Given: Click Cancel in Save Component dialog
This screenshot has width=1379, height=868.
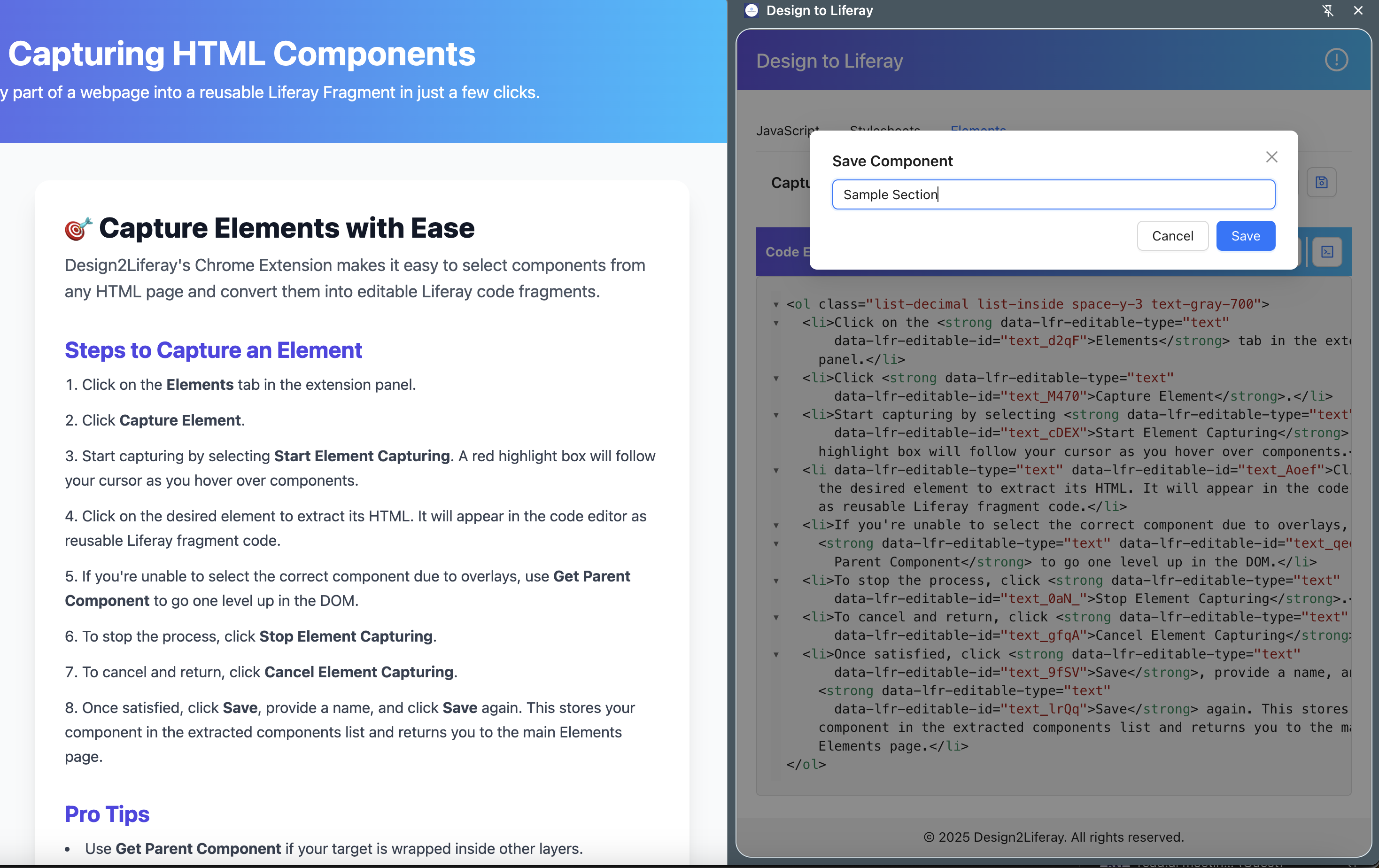Looking at the screenshot, I should click(x=1172, y=236).
